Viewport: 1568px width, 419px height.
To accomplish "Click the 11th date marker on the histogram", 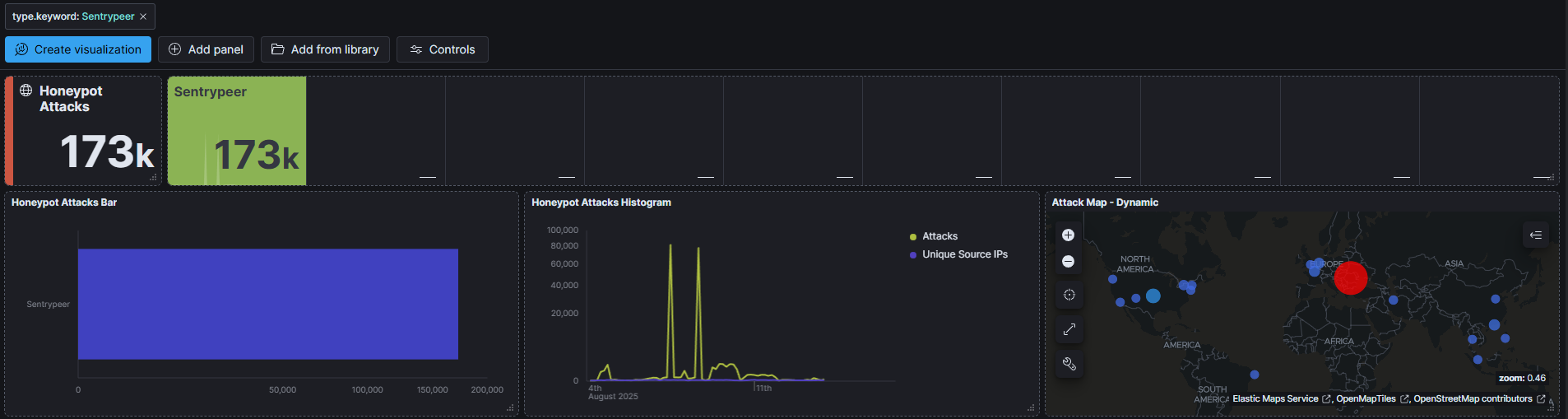I will [764, 388].
